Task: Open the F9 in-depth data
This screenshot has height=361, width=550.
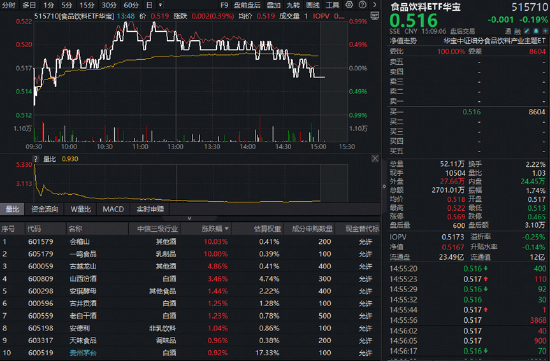Action: point(224,5)
